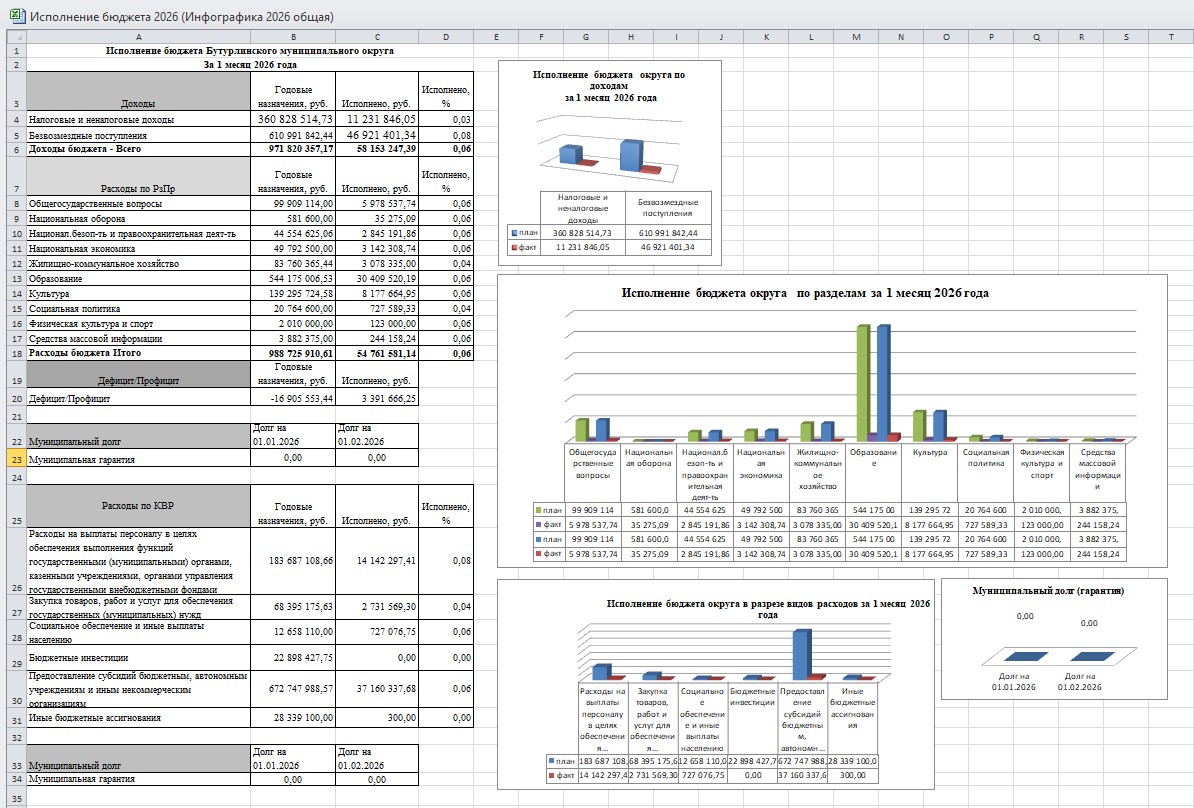Screen dimensions: 1194x808
Task: Select row 4 header
Action: [16, 120]
